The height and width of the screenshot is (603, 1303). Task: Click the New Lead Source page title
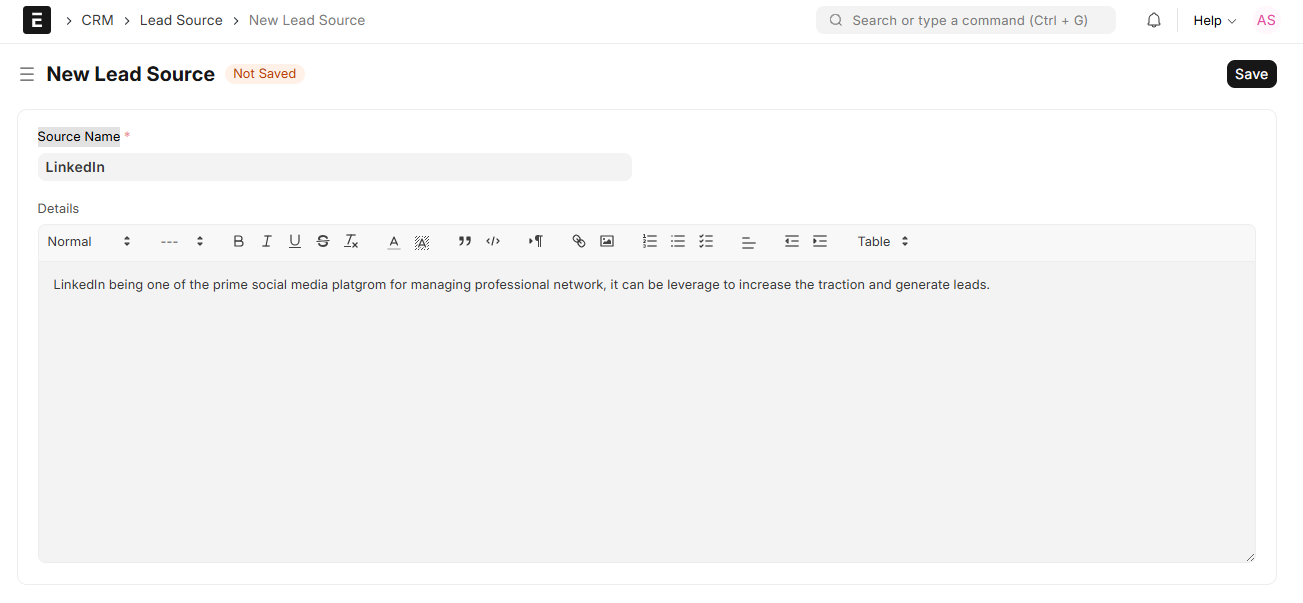click(131, 74)
